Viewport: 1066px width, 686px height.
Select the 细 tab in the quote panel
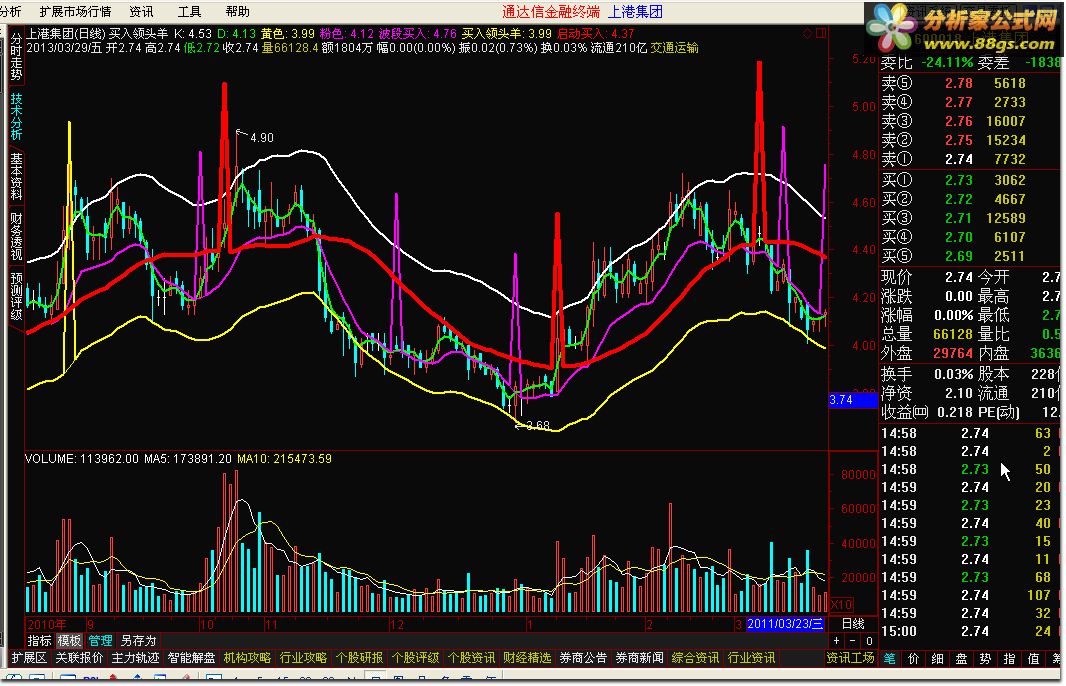938,658
